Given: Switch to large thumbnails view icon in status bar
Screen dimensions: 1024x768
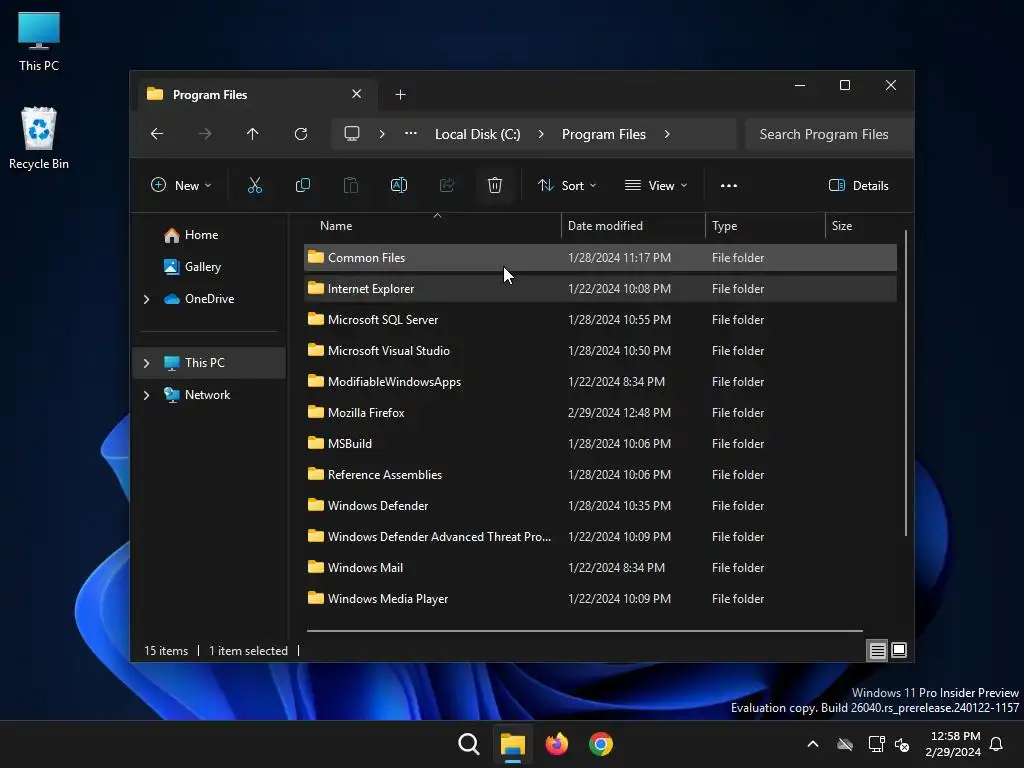Looking at the screenshot, I should (x=899, y=650).
